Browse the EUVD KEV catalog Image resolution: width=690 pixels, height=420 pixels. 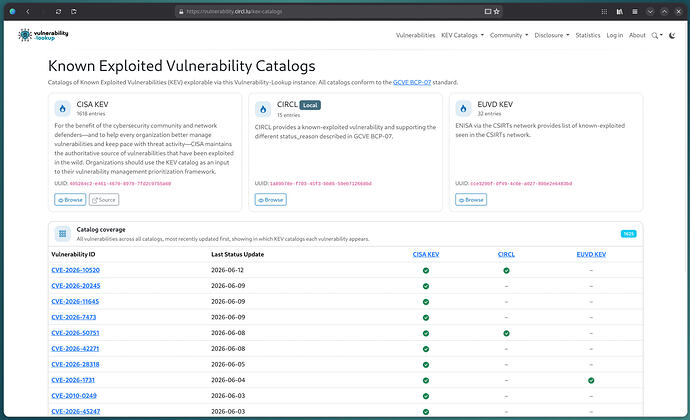(471, 200)
